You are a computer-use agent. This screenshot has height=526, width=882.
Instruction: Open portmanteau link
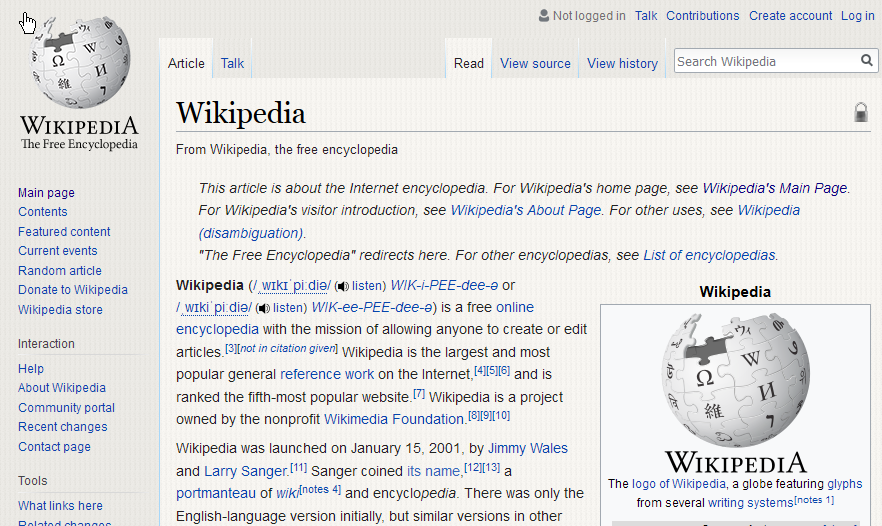pyautogui.click(x=215, y=494)
